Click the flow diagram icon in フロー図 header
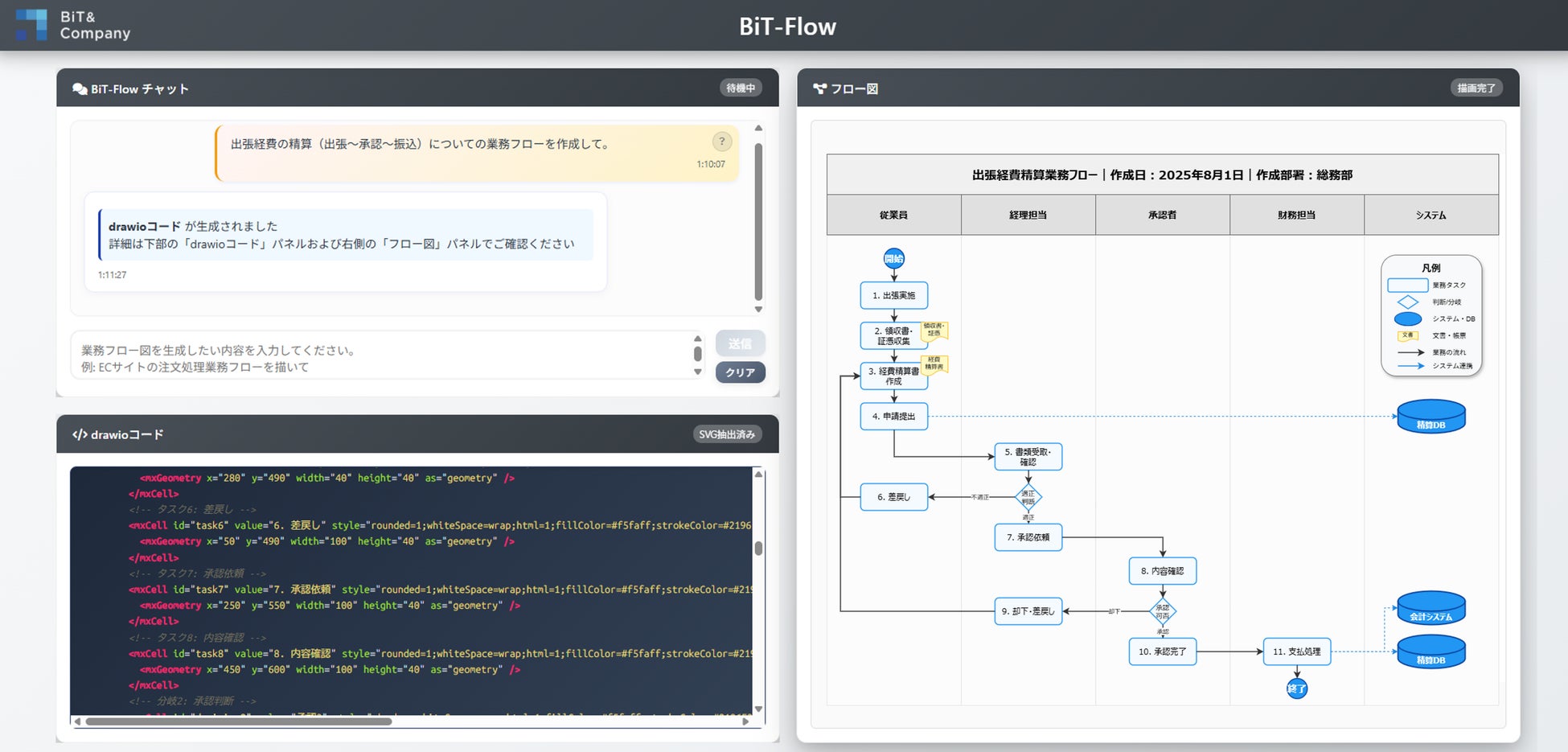 click(819, 88)
